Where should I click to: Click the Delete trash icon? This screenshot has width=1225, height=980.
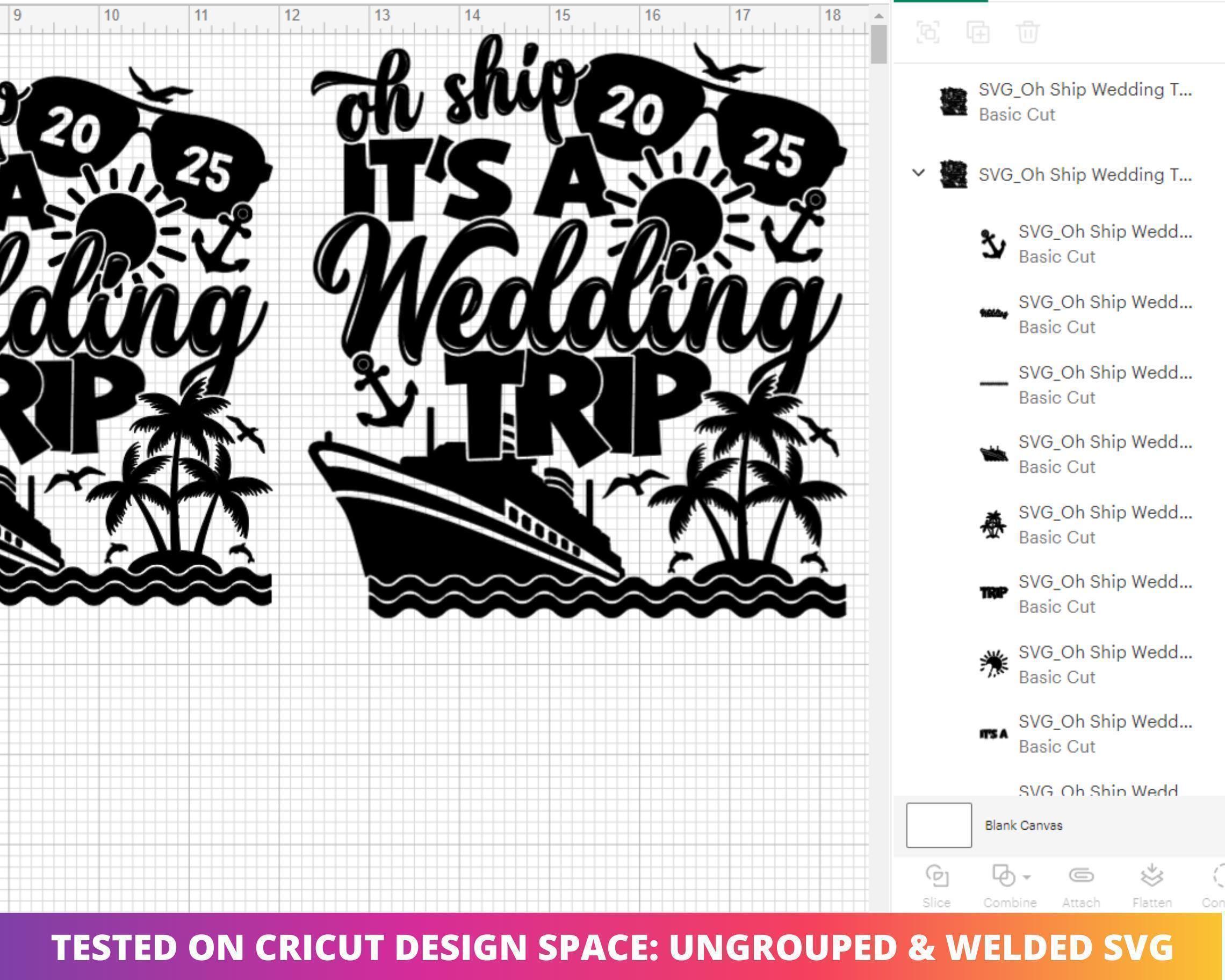[1028, 32]
